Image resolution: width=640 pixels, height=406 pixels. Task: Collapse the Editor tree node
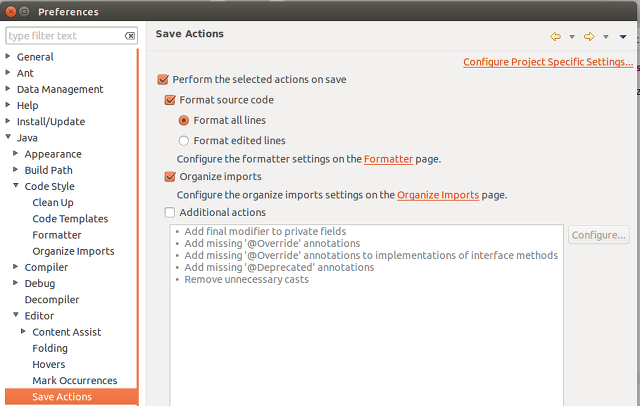click(x=16, y=315)
